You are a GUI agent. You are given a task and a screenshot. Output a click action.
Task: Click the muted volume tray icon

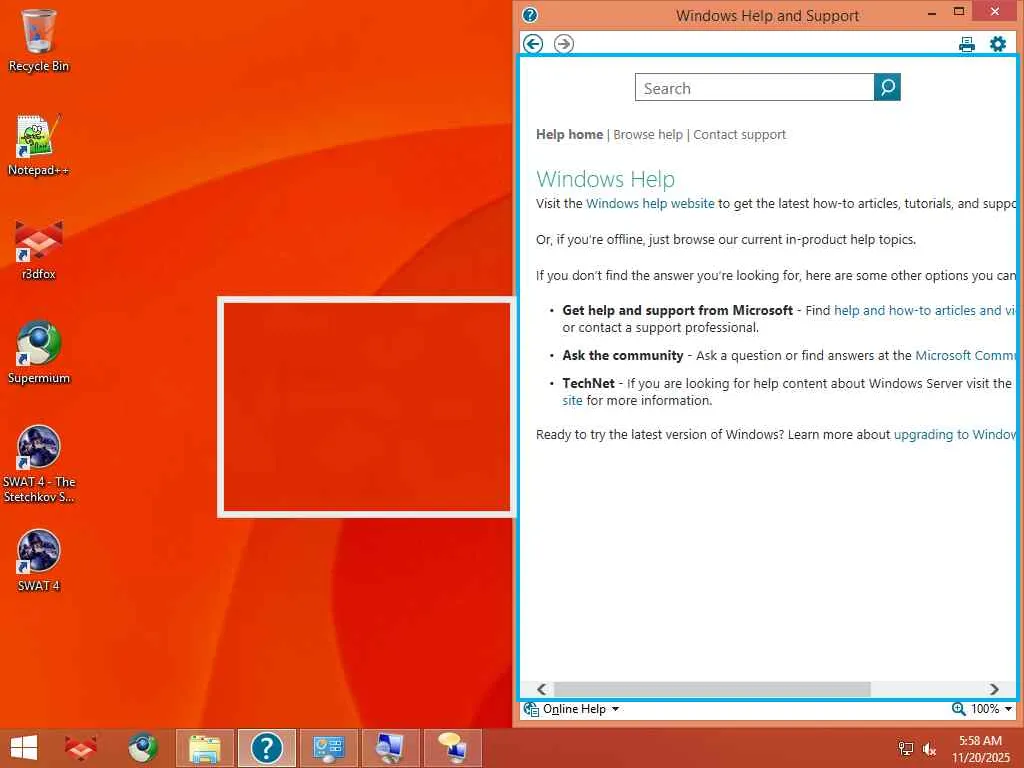pos(929,748)
